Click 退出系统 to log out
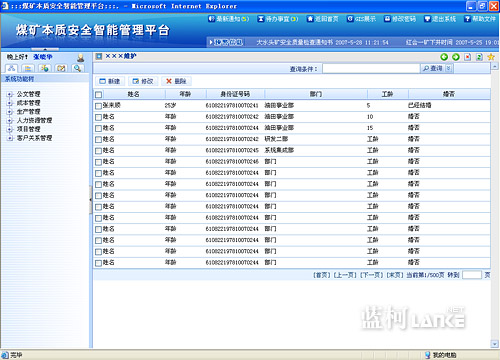Screen dimensions: 500x360 [x=440, y=19]
